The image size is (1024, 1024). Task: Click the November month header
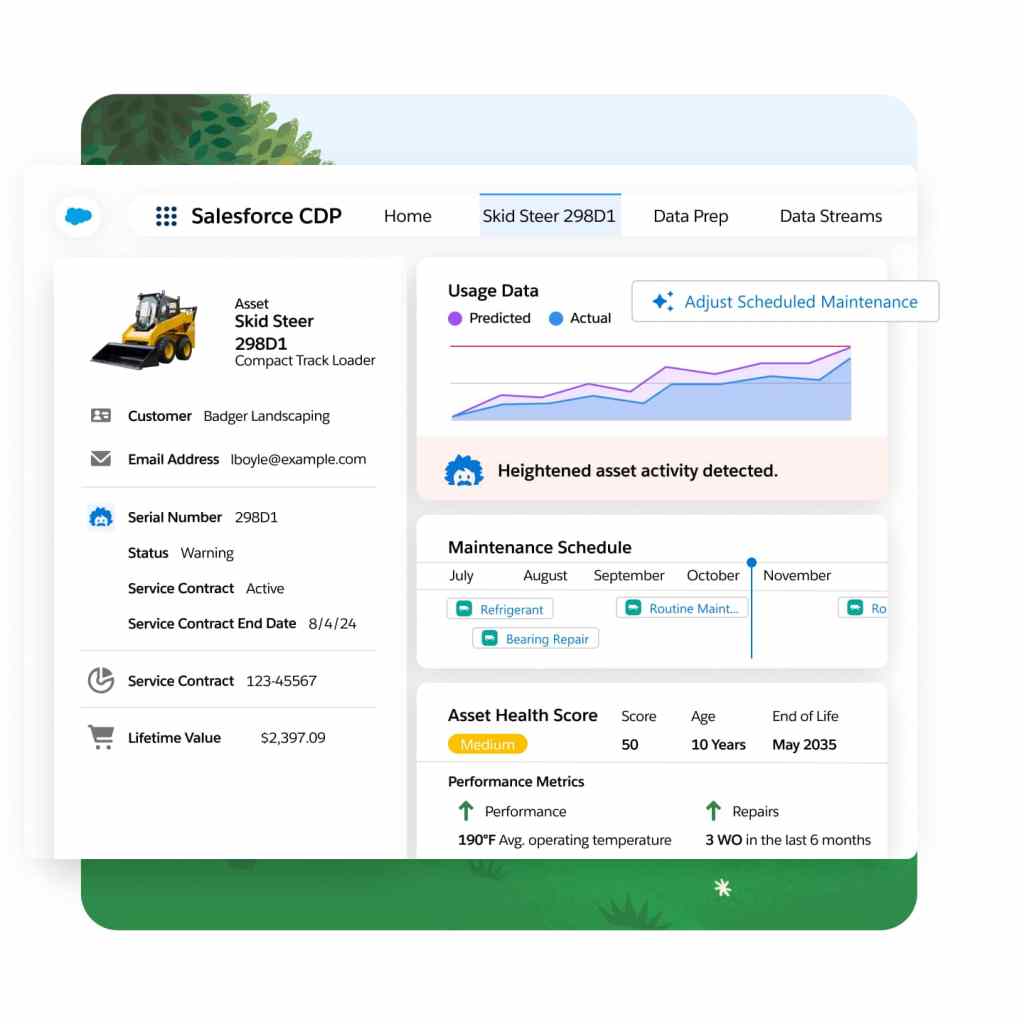[797, 575]
